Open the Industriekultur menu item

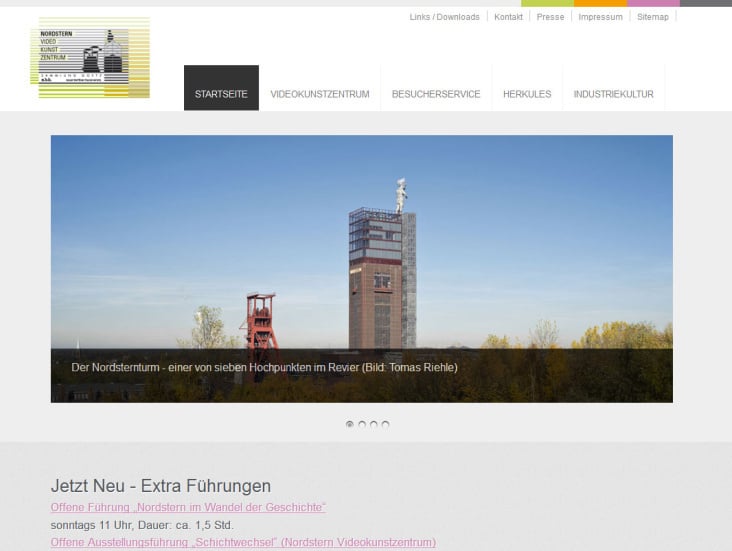click(613, 94)
